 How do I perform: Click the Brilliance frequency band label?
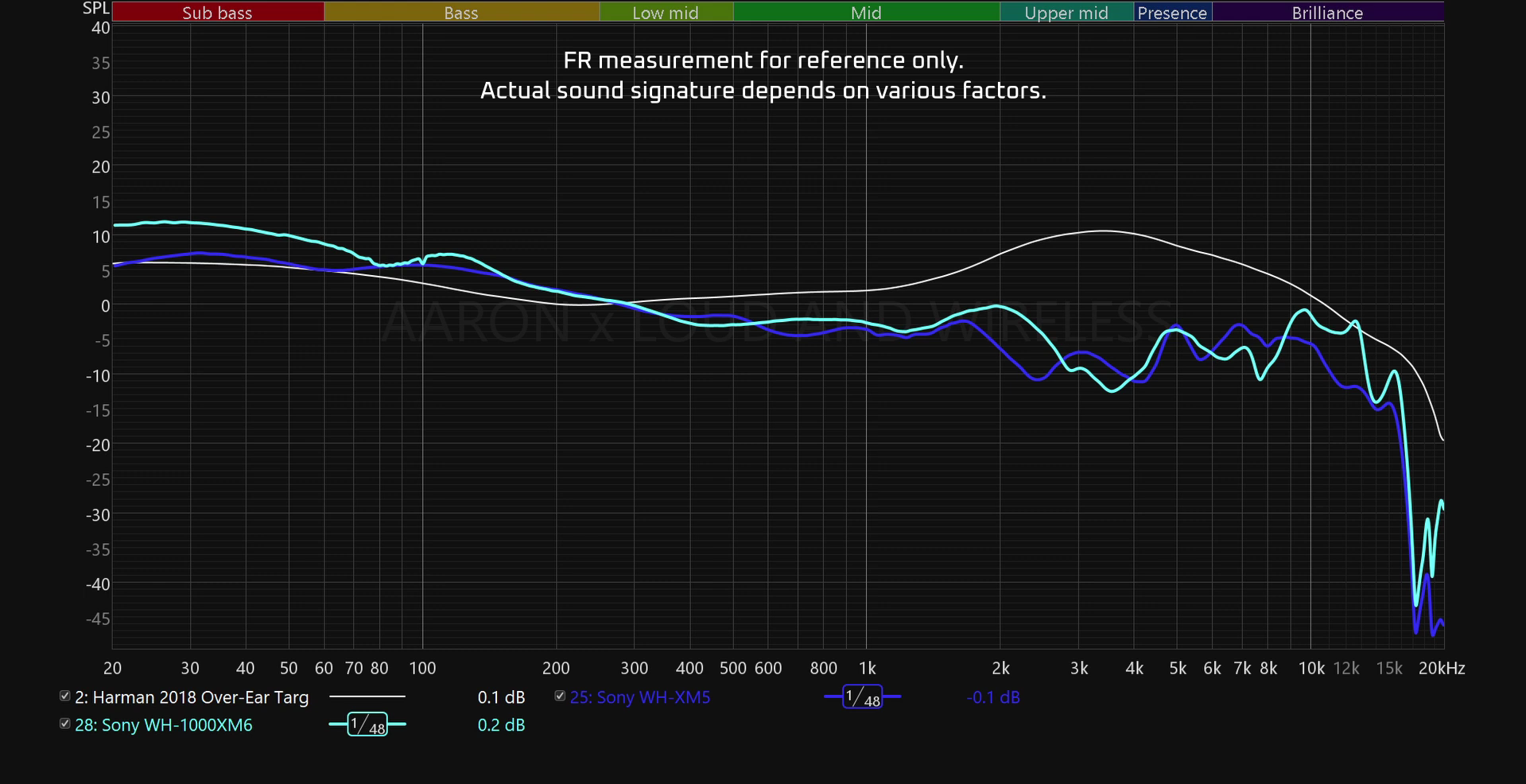click(1327, 13)
